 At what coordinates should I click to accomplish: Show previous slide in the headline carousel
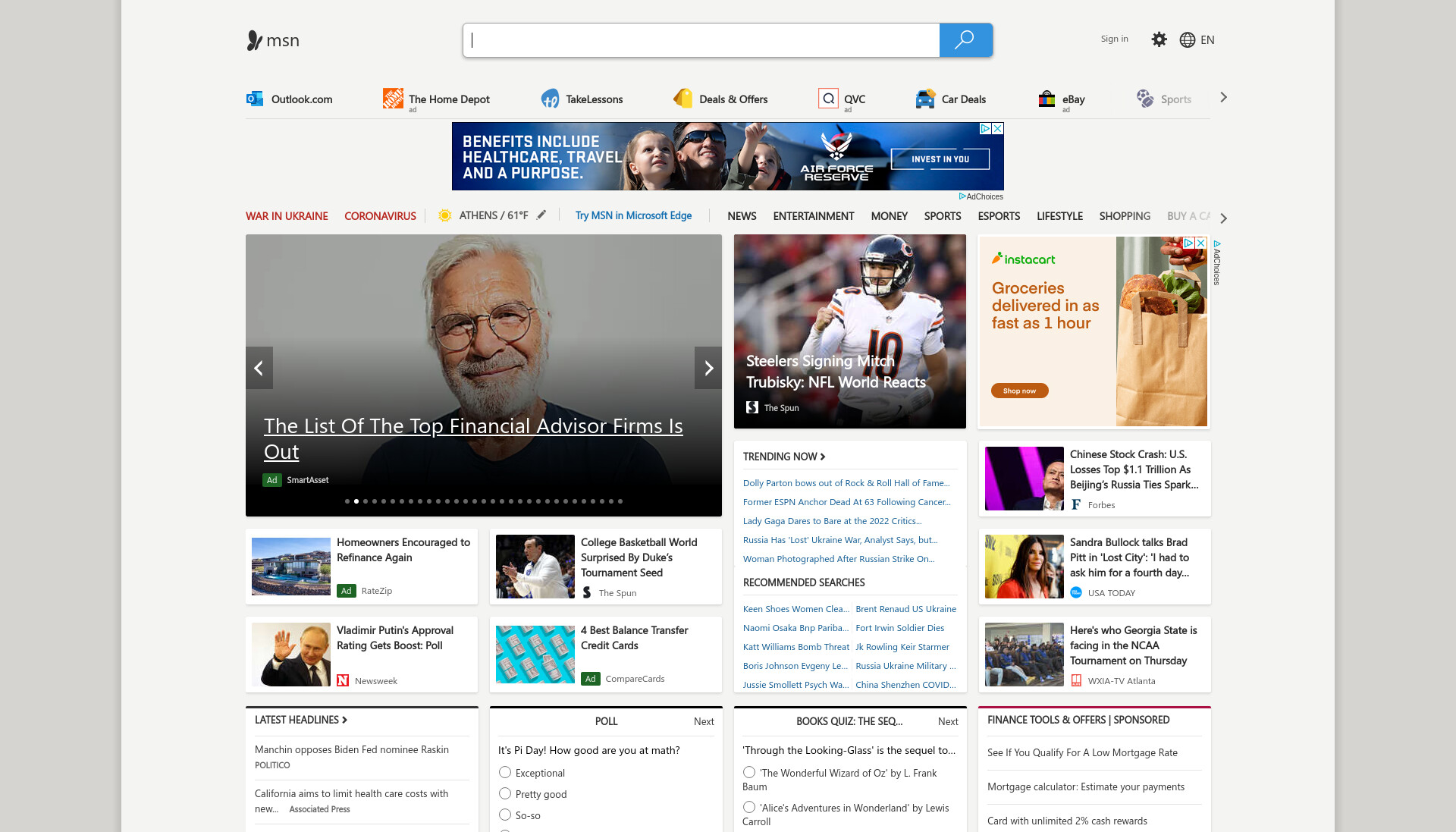tap(259, 368)
